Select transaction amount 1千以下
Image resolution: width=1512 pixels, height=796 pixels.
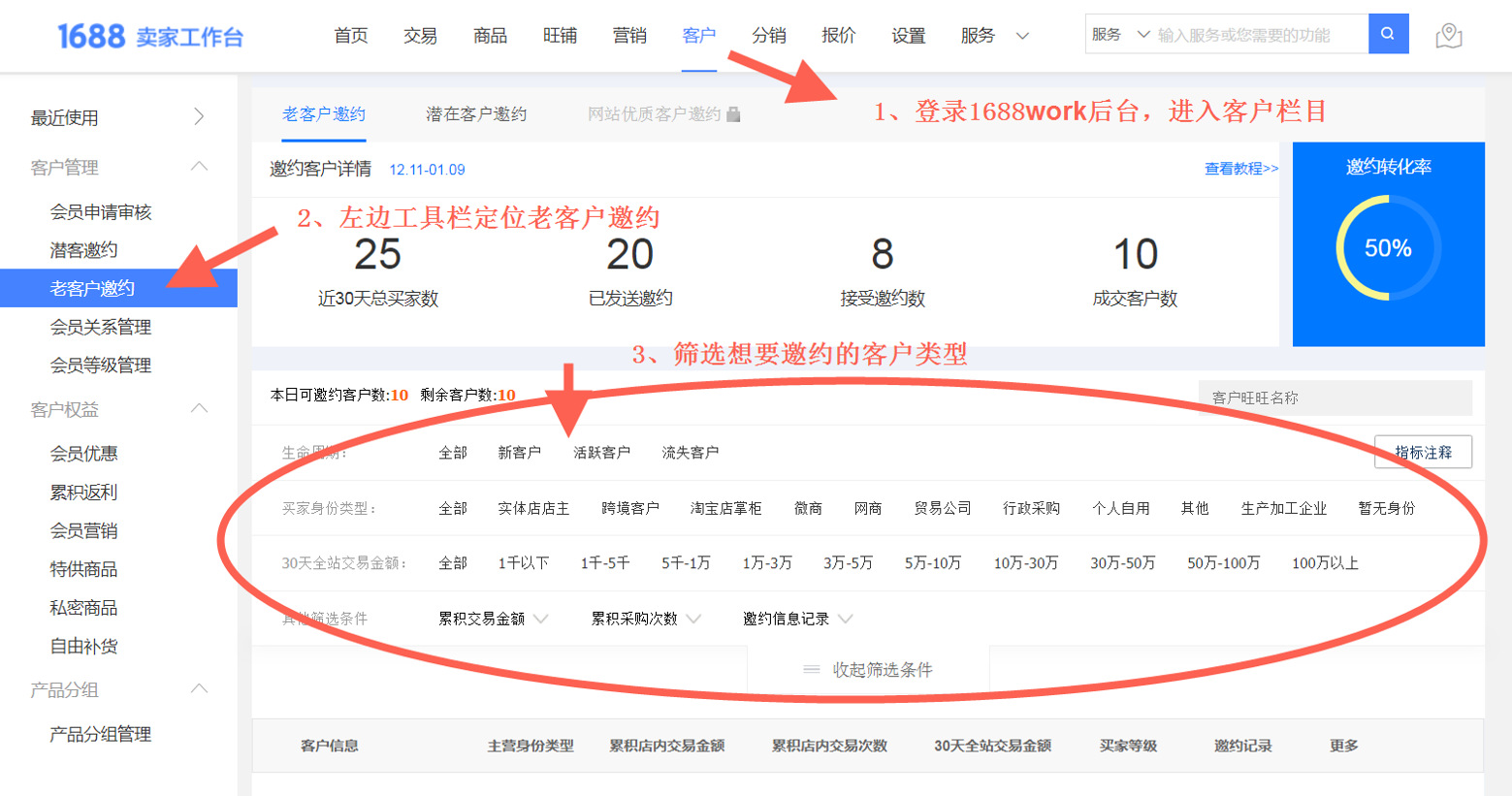point(524,563)
